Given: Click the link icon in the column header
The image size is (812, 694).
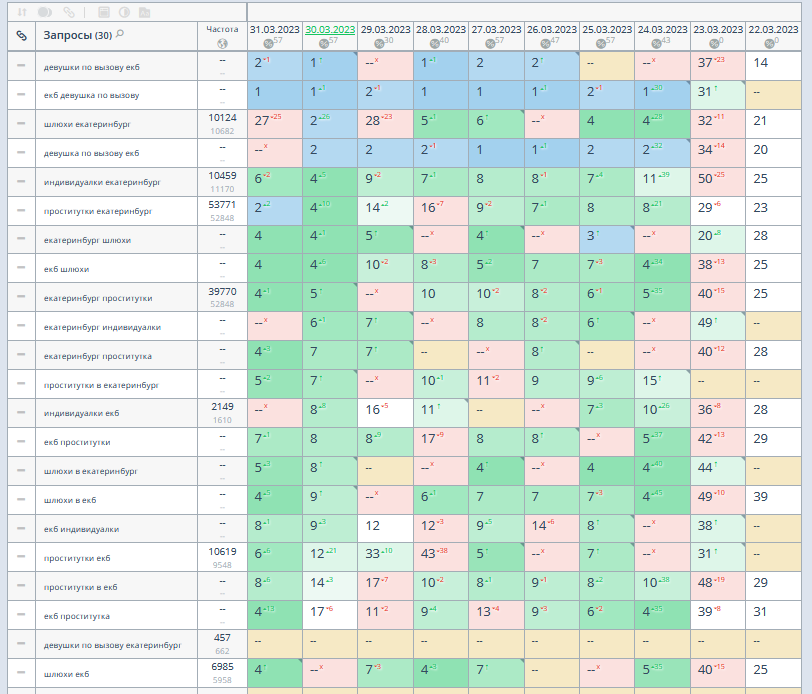Looking at the screenshot, I should tap(21, 35).
